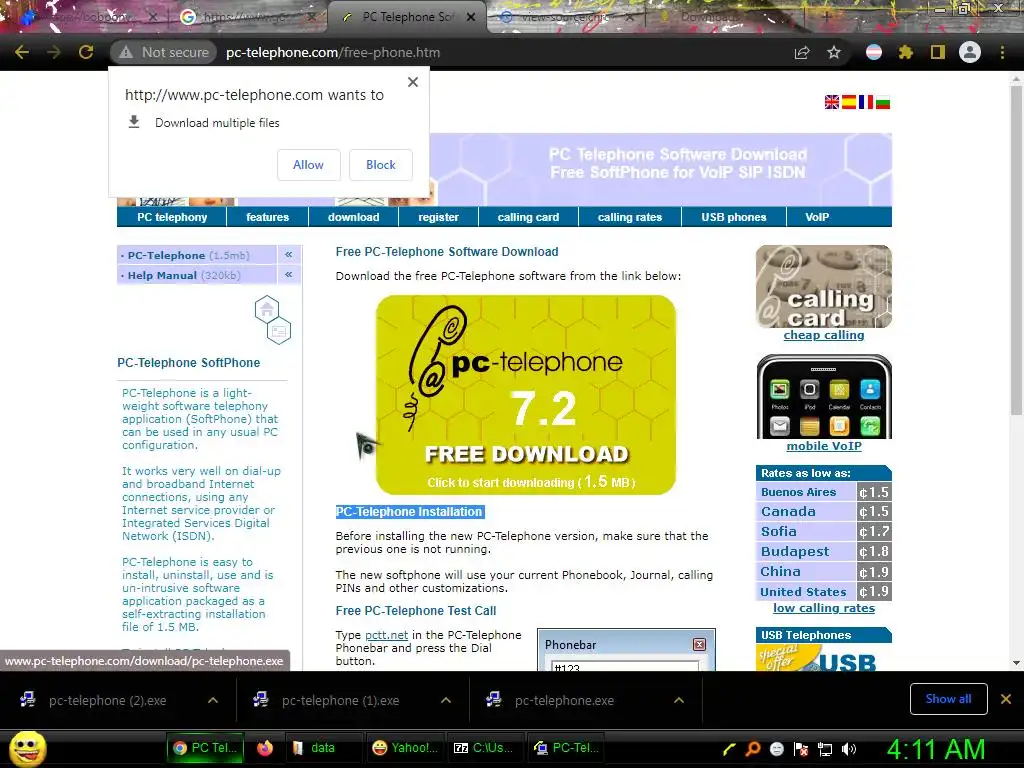Click the Not secure warning chip

tap(164, 52)
